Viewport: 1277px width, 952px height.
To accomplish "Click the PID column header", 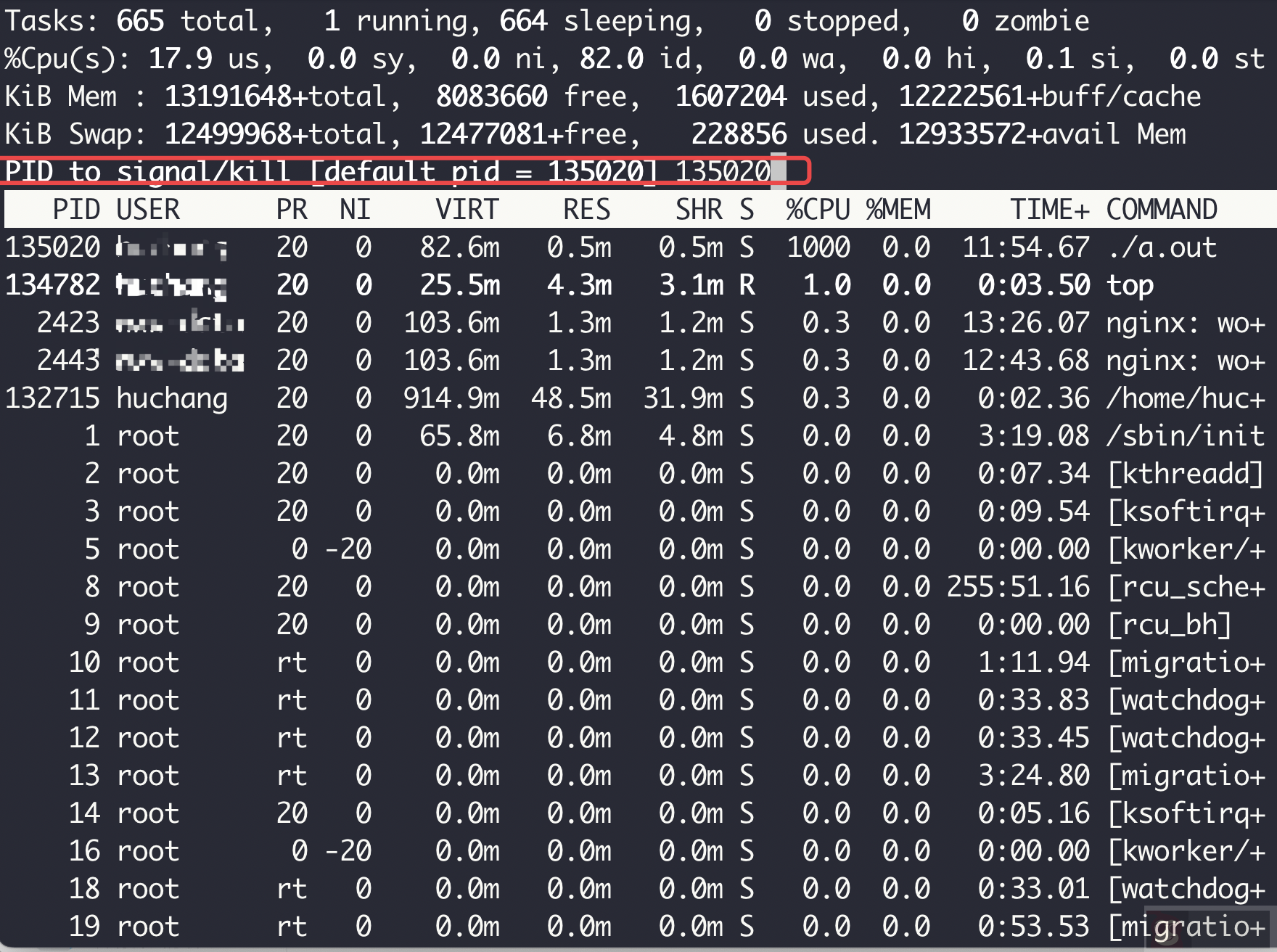I will [x=75, y=210].
